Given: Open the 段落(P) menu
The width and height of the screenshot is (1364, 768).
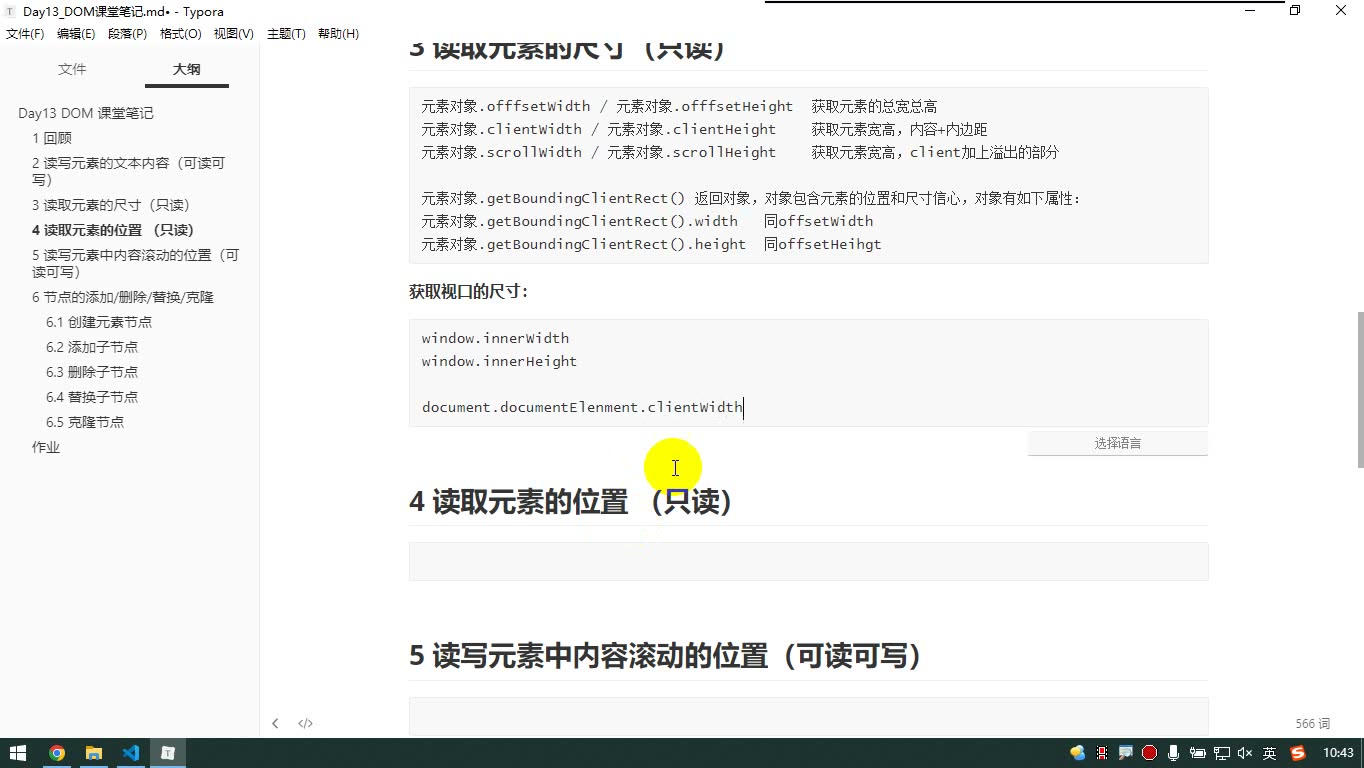Looking at the screenshot, I should coord(127,34).
